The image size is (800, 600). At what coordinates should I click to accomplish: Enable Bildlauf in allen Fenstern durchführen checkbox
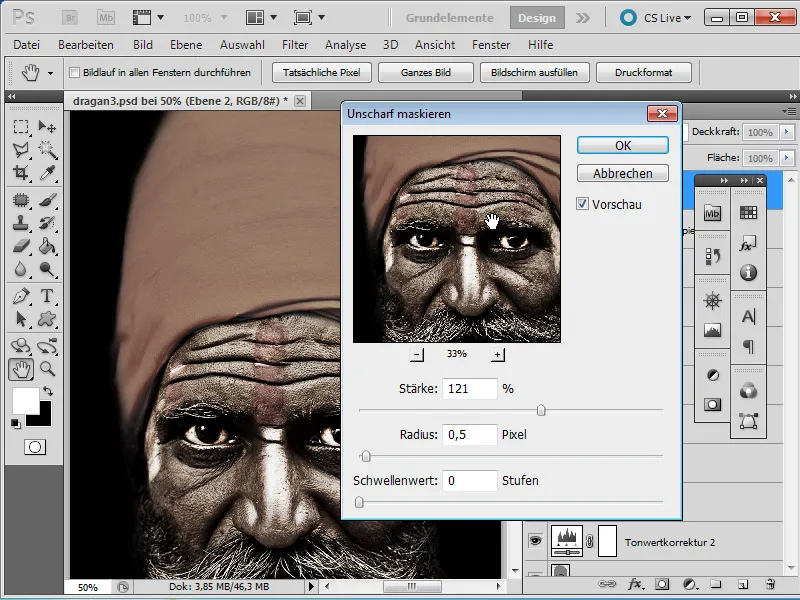point(74,72)
